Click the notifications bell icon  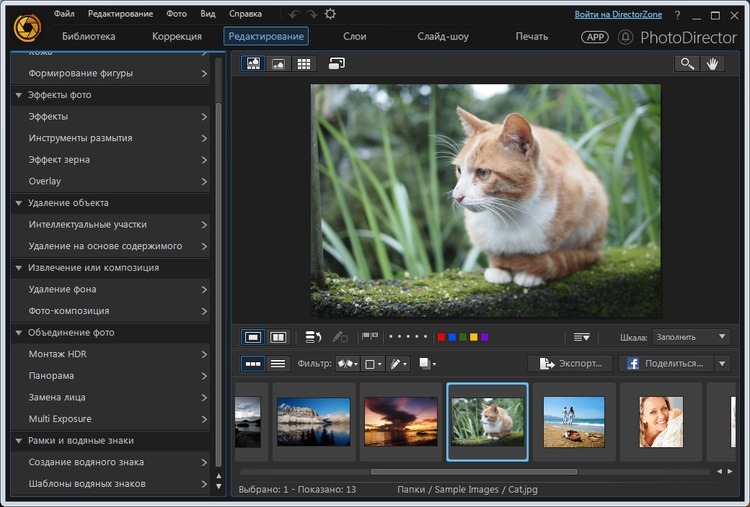[x=625, y=37]
